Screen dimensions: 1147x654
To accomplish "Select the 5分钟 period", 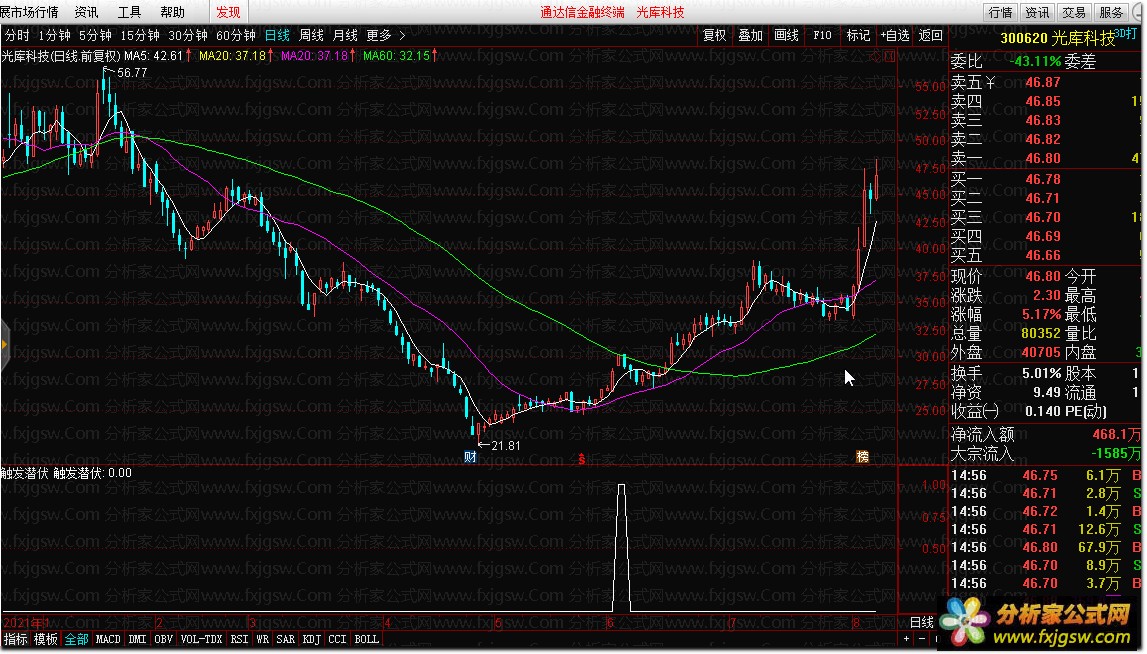I will tap(95, 35).
